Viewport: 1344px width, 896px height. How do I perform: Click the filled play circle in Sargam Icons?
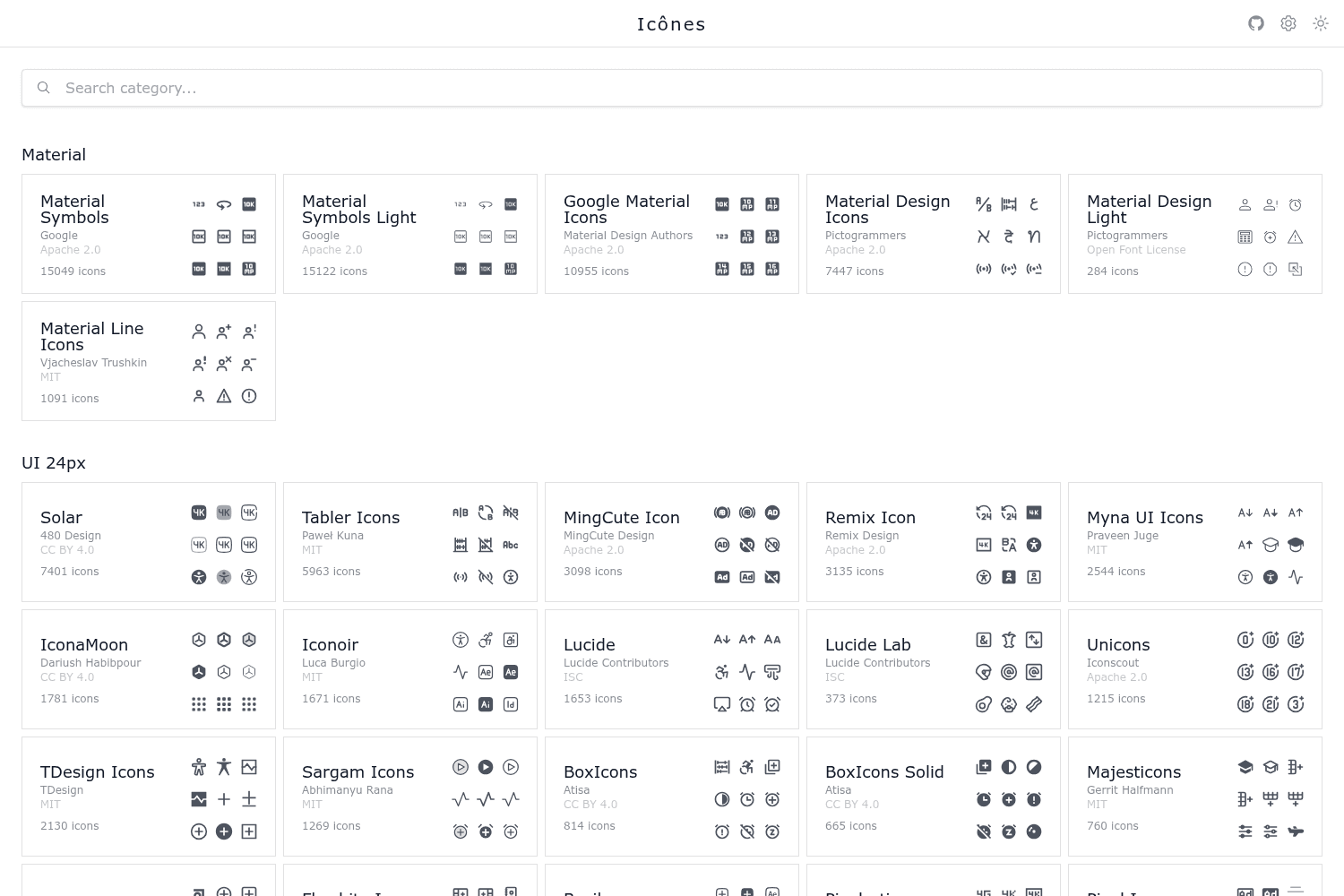tap(486, 767)
